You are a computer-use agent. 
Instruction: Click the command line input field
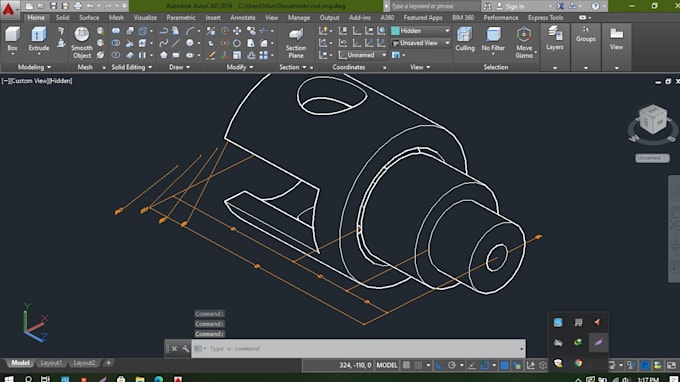tap(358, 349)
